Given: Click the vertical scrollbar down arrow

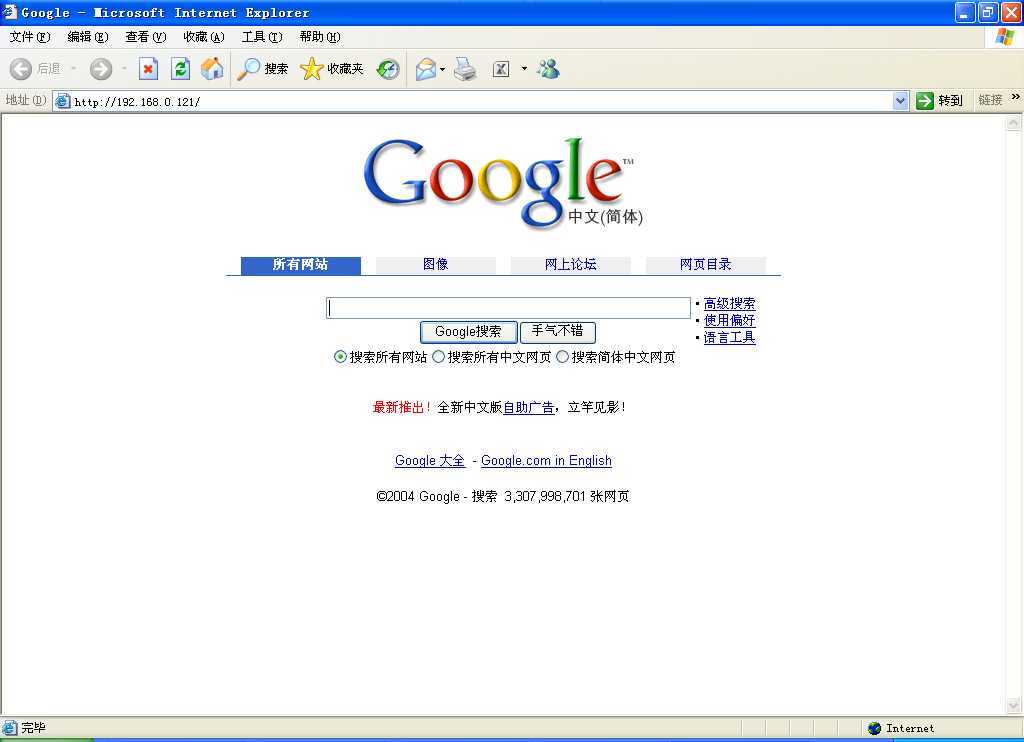Looking at the screenshot, I should tap(1014, 705).
